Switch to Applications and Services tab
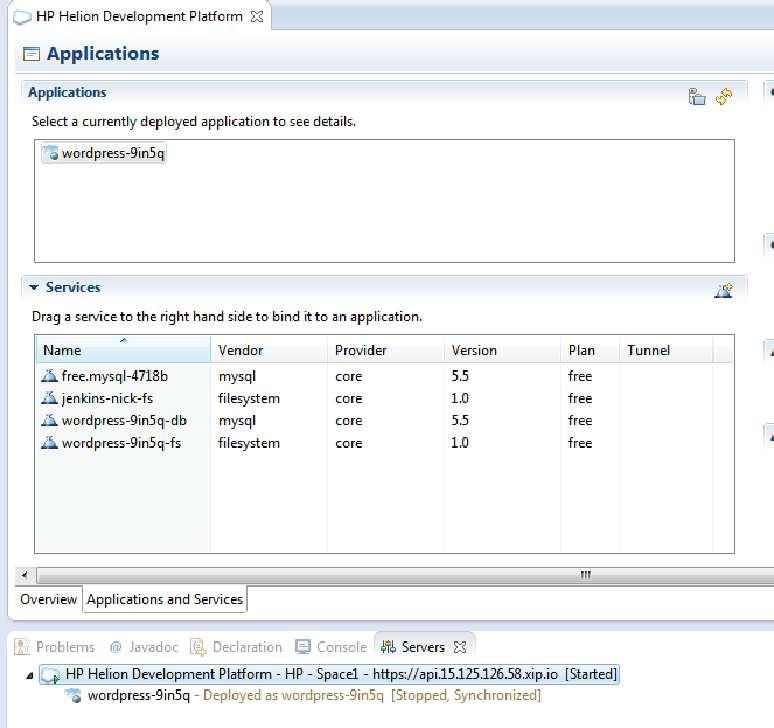The image size is (774, 728). pos(165,599)
